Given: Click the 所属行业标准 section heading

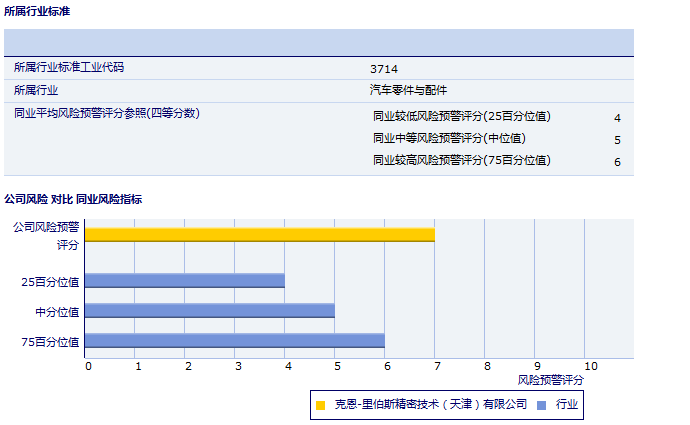Looking at the screenshot, I should click(37, 11).
